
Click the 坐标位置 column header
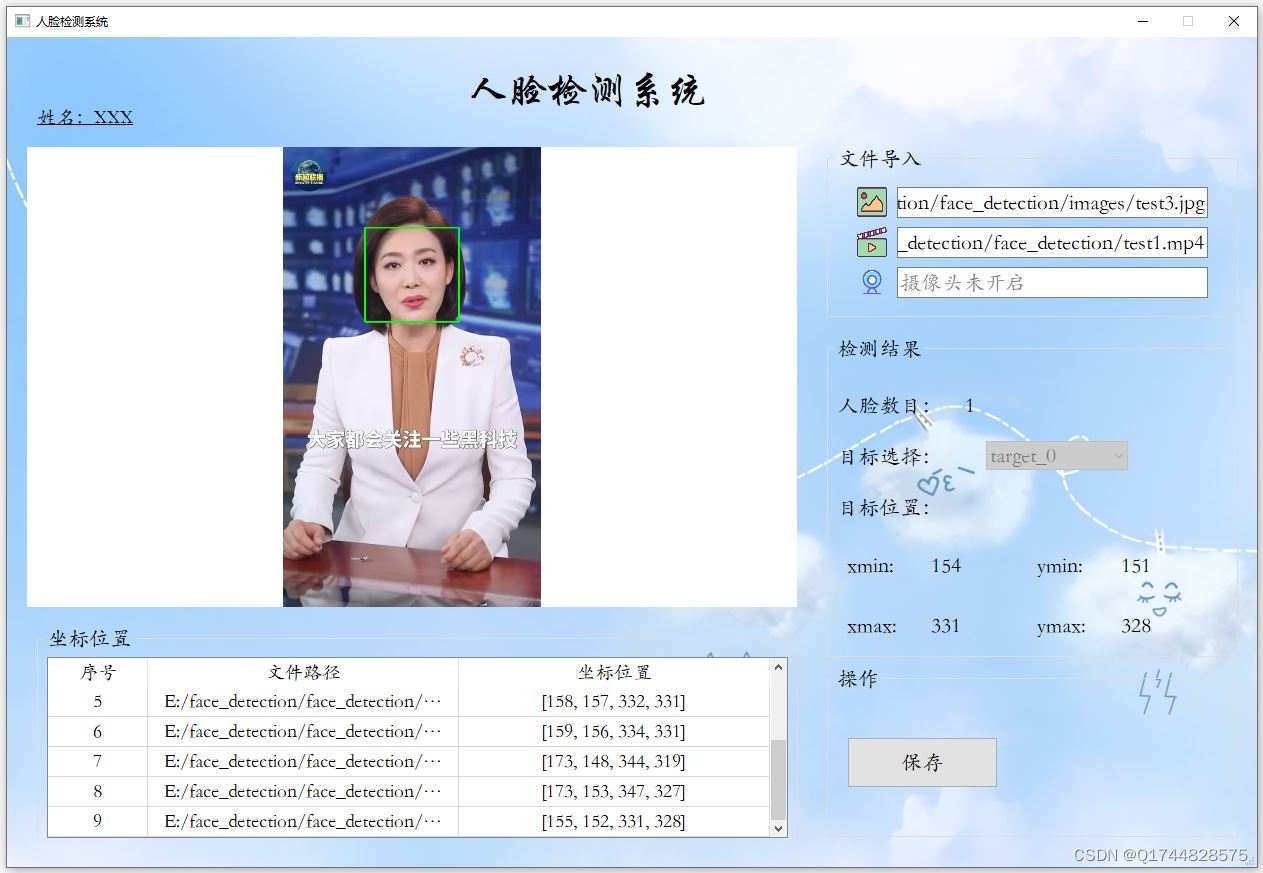(x=614, y=672)
